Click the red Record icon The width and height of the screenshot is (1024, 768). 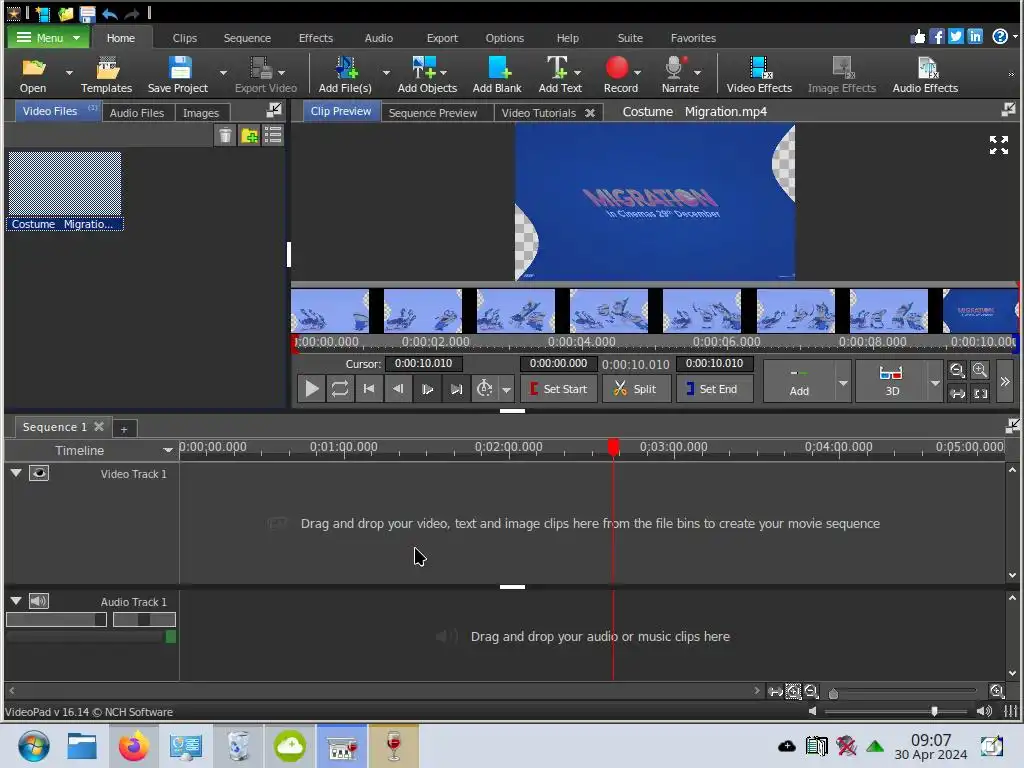point(616,67)
